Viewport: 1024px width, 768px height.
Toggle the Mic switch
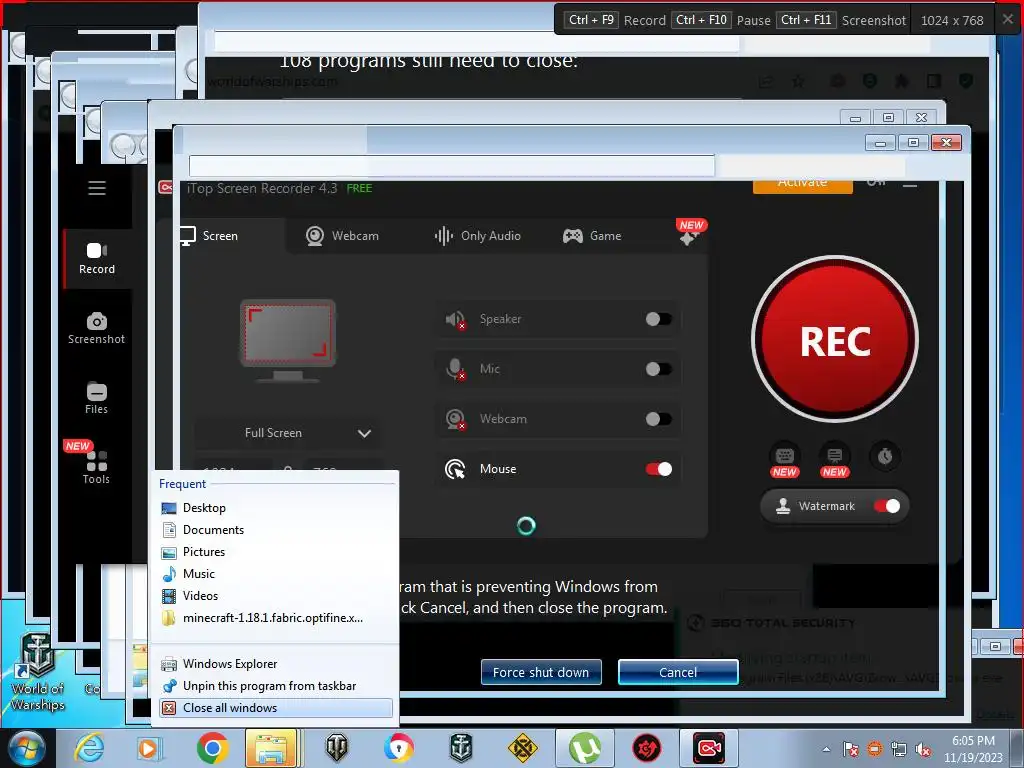tap(658, 369)
